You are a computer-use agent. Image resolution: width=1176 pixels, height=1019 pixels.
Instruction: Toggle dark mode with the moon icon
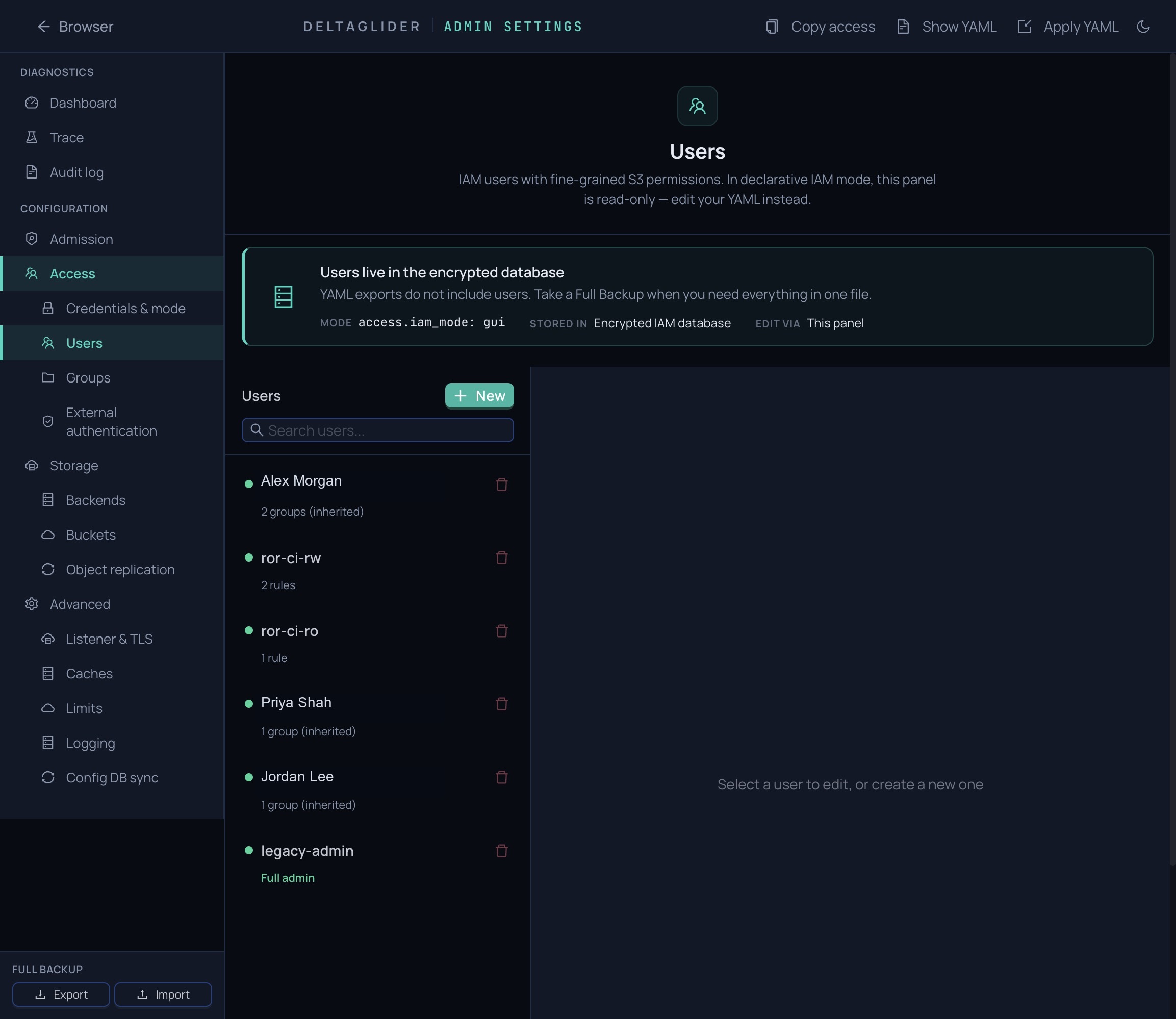pyautogui.click(x=1143, y=26)
